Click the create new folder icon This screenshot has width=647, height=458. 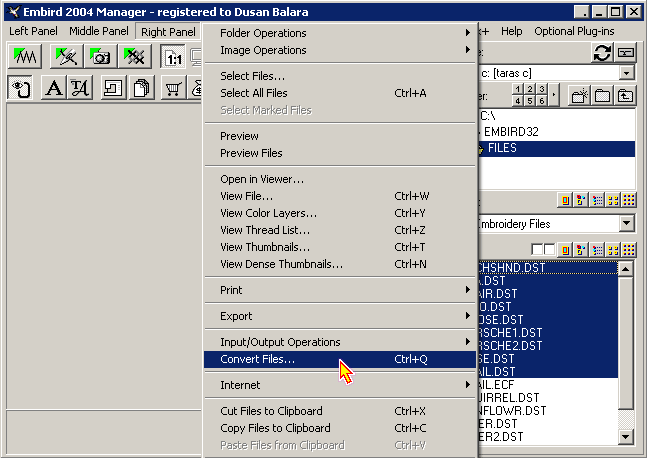[x=579, y=96]
